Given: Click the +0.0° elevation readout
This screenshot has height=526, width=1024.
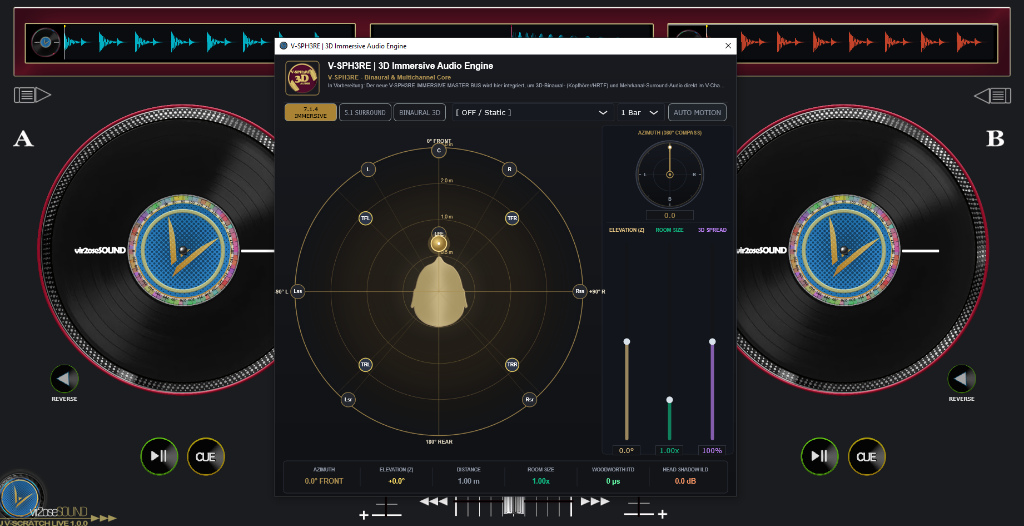Looking at the screenshot, I should 396,481.
